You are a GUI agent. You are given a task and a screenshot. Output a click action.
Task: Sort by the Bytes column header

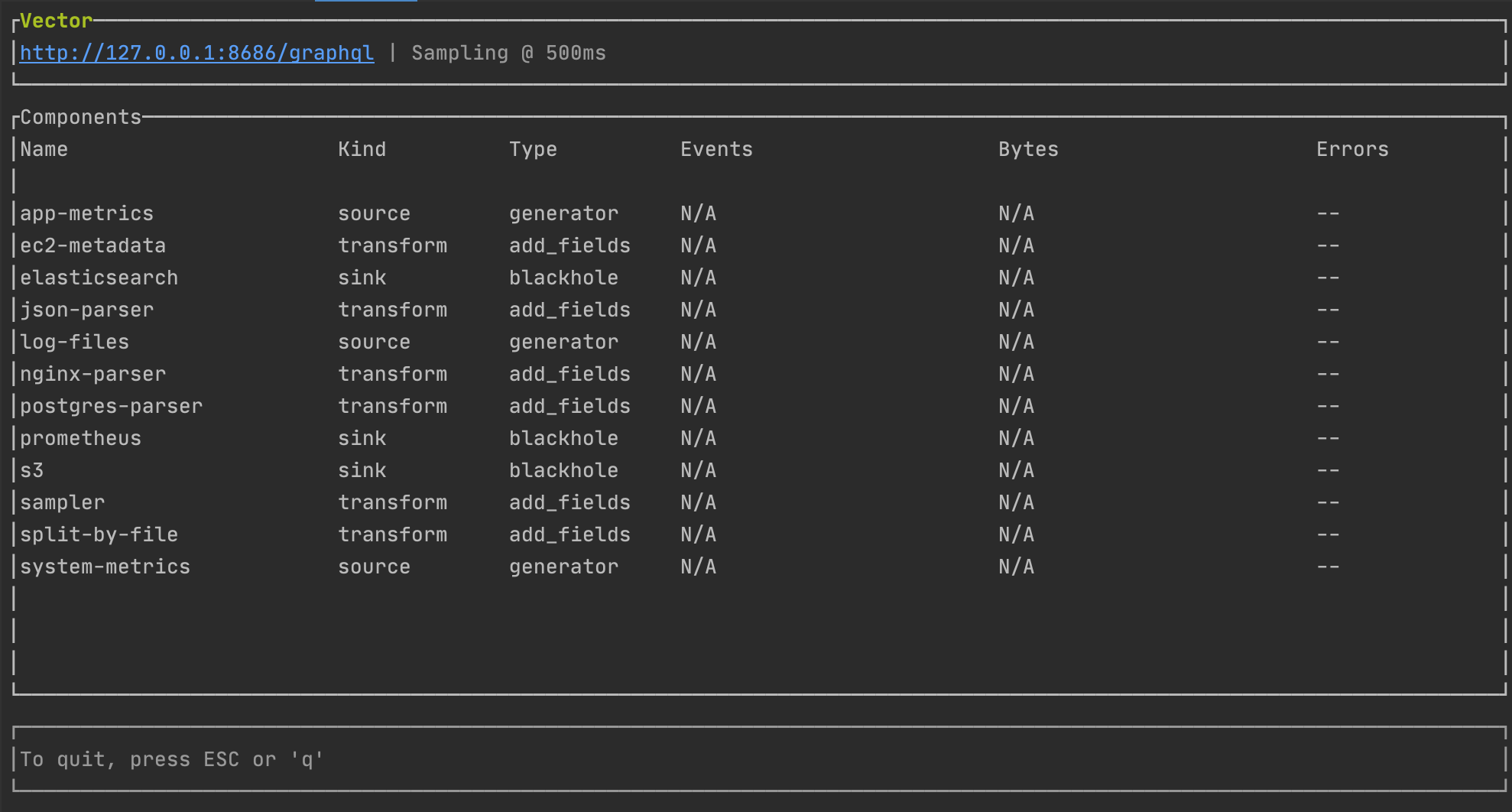[x=1028, y=149]
